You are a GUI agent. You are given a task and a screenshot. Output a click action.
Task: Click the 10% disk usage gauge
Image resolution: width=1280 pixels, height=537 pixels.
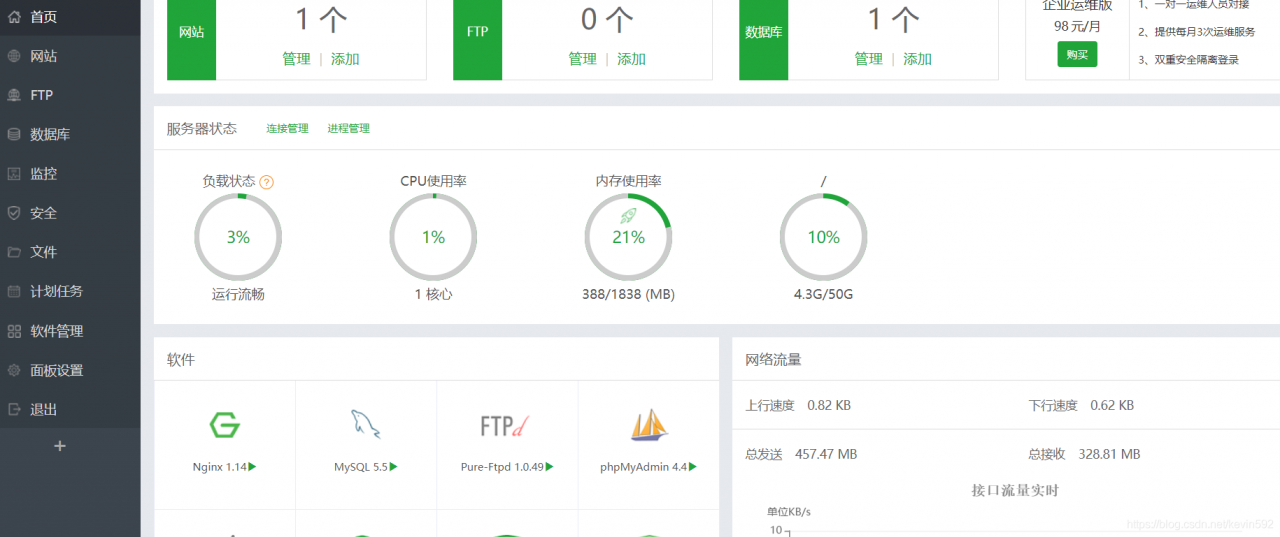824,237
